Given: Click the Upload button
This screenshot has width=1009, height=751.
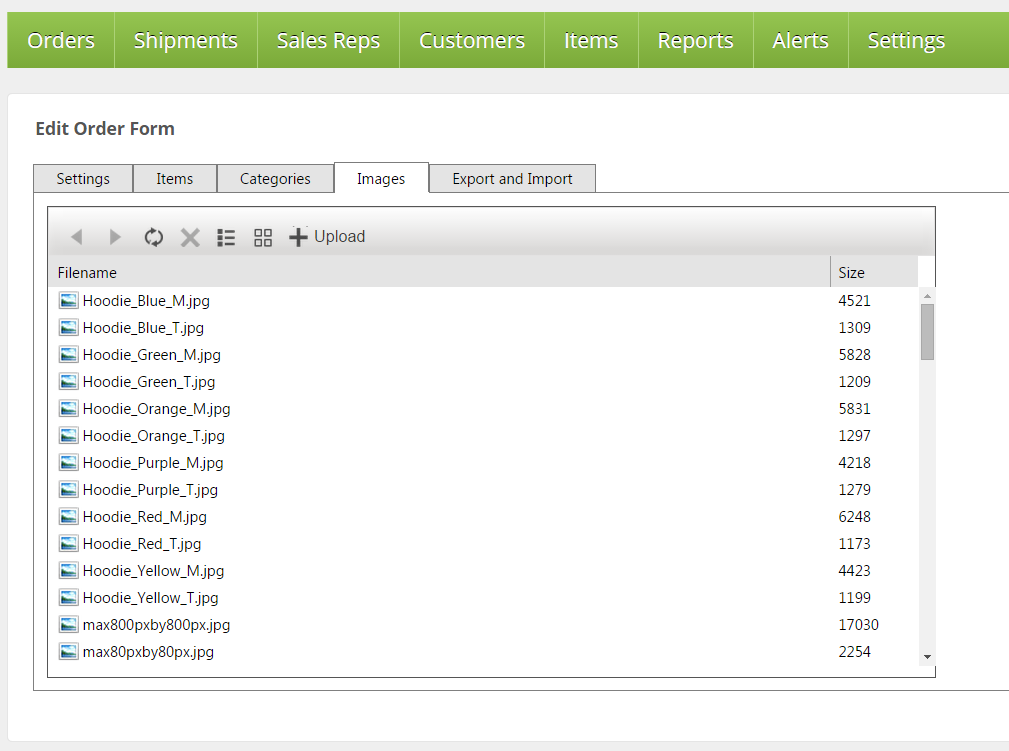Looking at the screenshot, I should [x=327, y=237].
